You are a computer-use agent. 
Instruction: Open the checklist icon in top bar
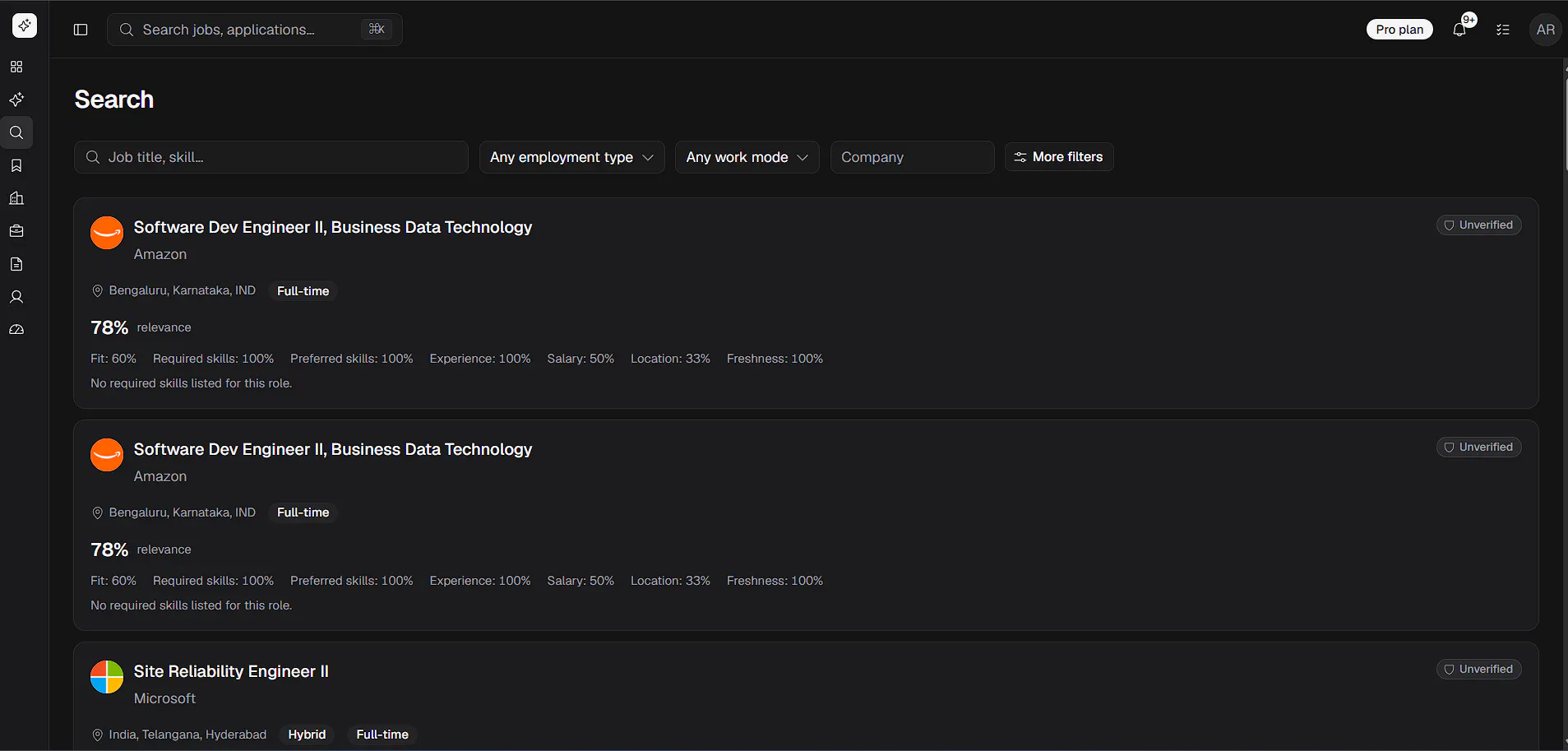coord(1503,30)
